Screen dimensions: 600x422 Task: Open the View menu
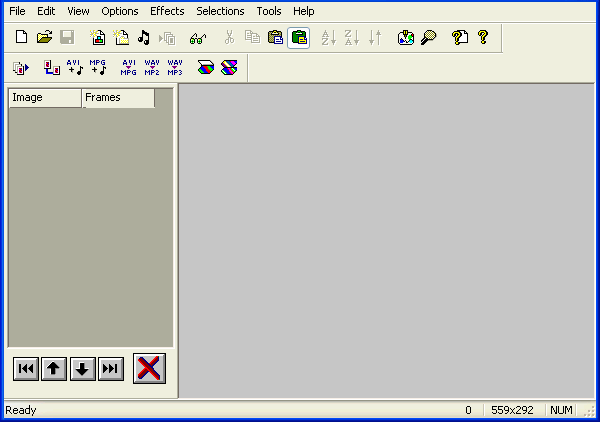pos(78,11)
